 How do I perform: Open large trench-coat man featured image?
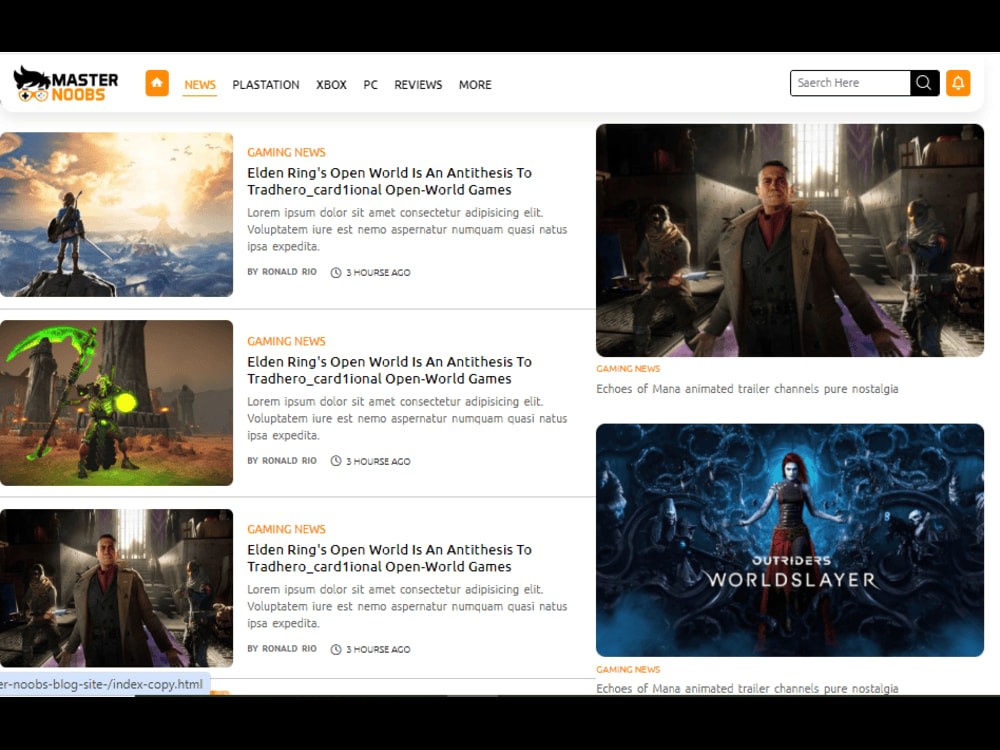(790, 240)
